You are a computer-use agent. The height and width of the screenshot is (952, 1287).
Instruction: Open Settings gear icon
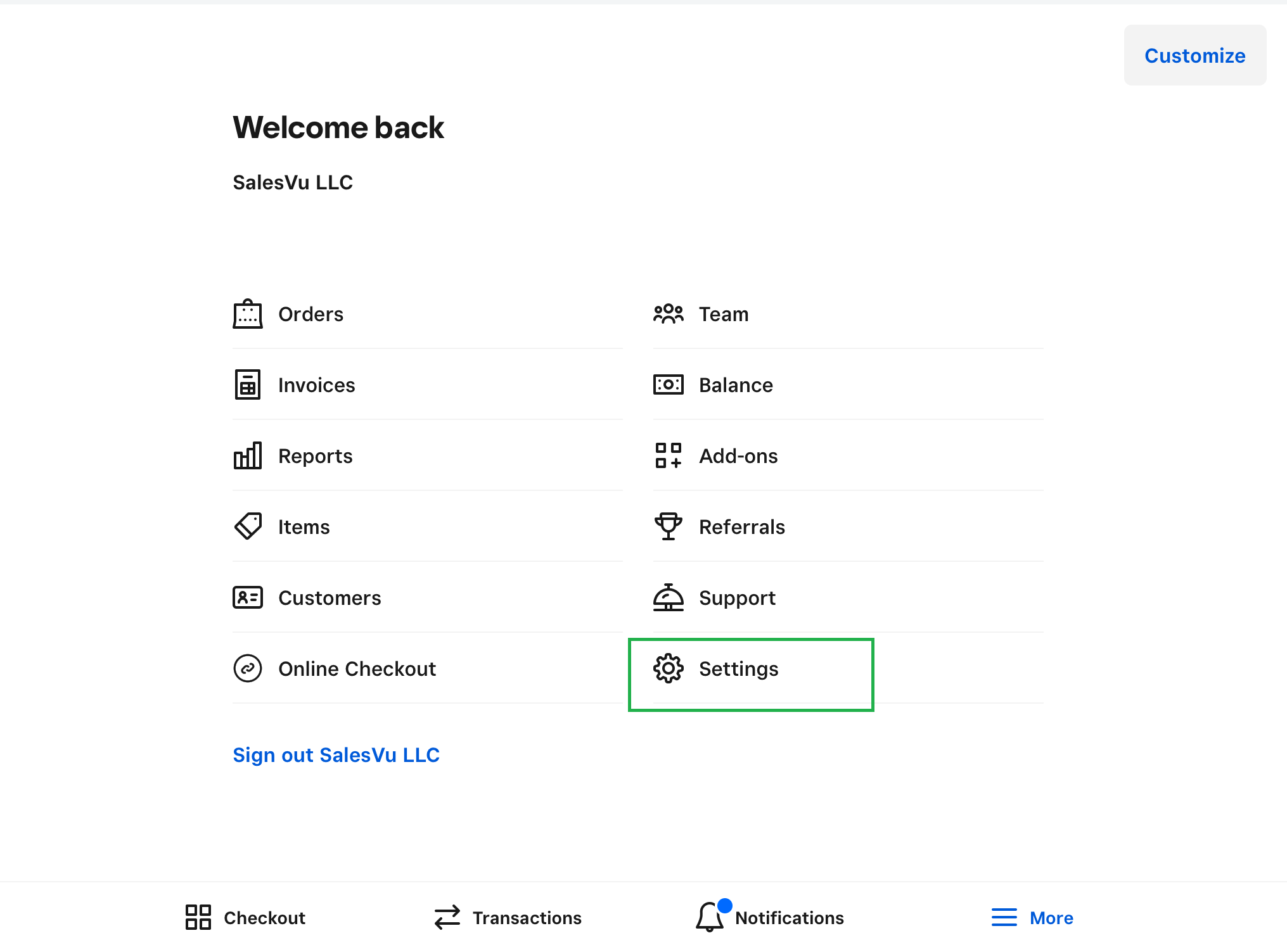[x=668, y=668]
